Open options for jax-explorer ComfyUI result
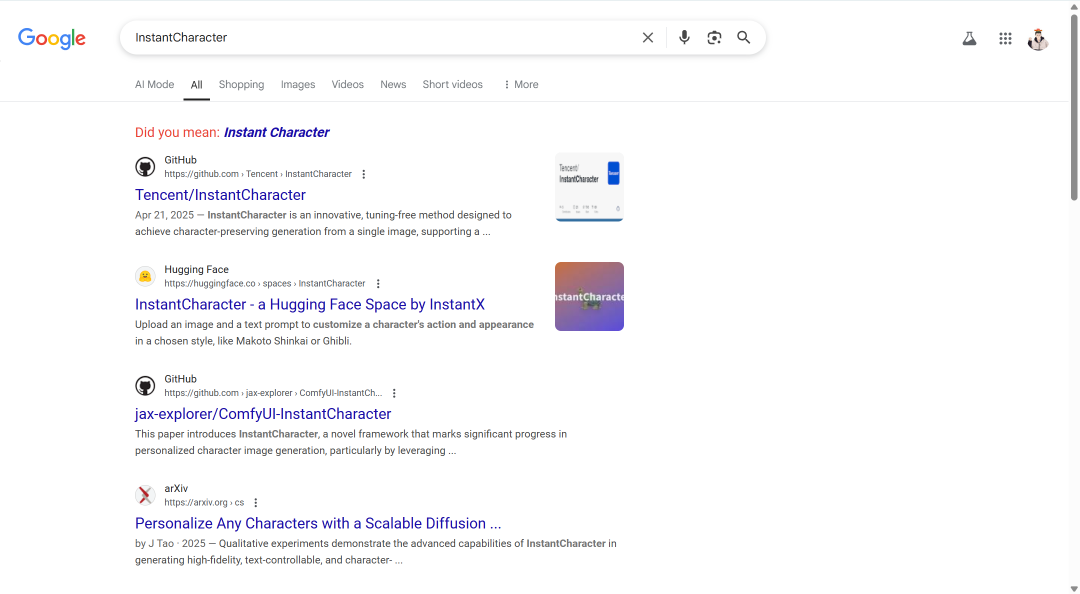This screenshot has height=594, width=1080. pos(394,393)
